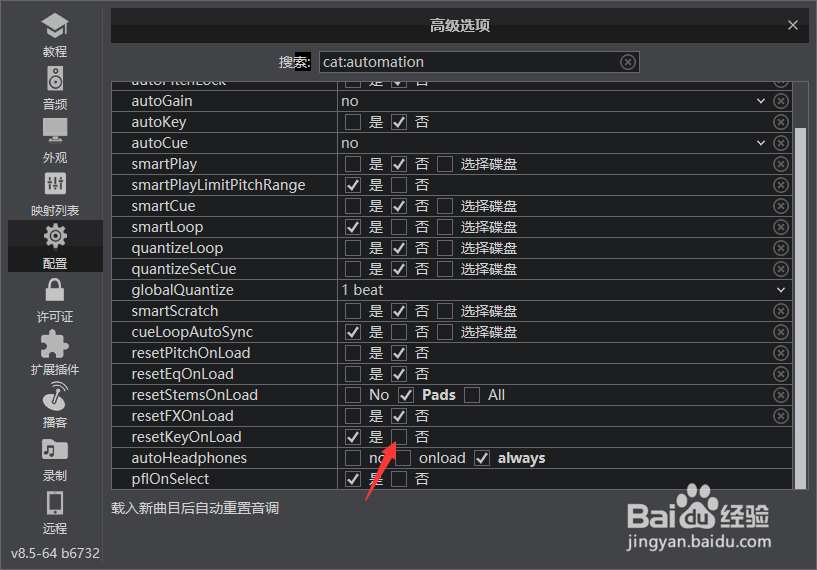Reset quantizeSetCue with its circle-X icon
The height and width of the screenshot is (570, 817).
(781, 269)
